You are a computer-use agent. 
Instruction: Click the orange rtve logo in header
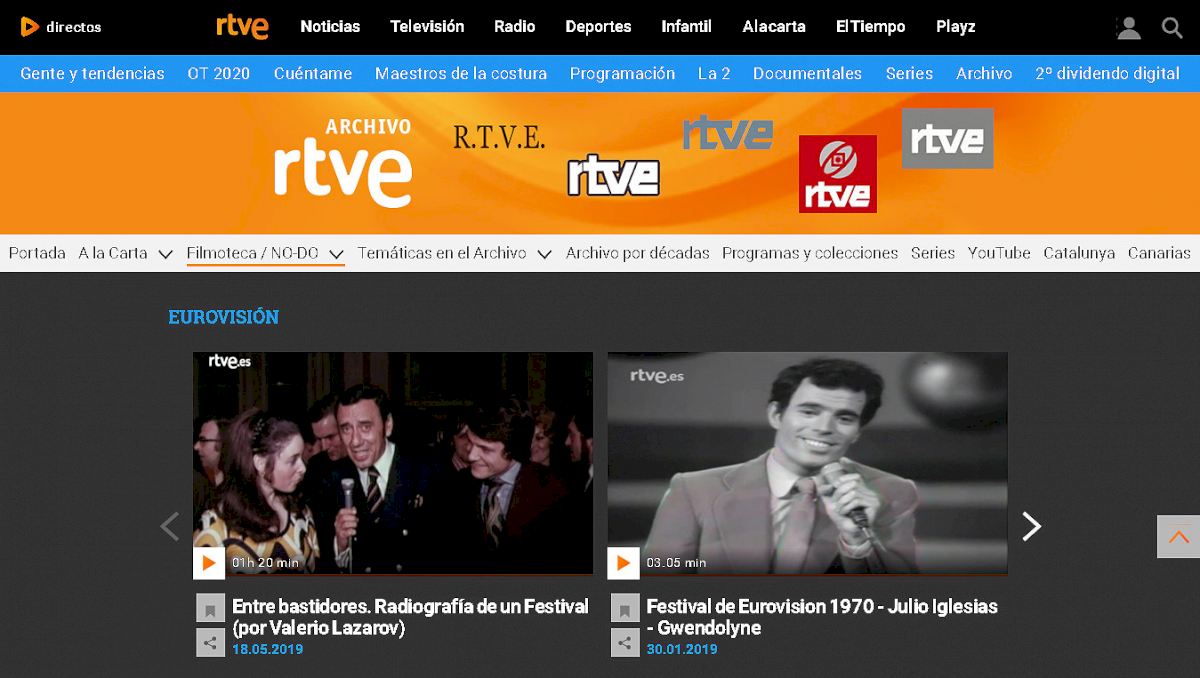coord(242,27)
